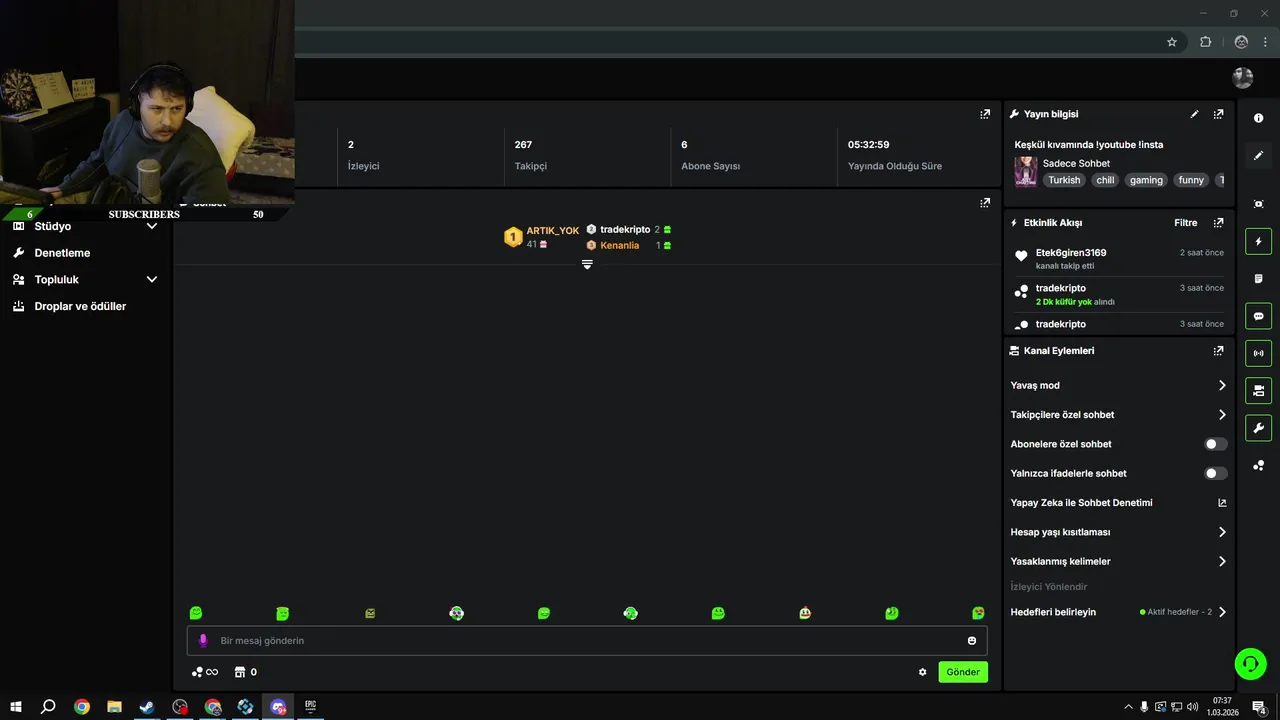The width and height of the screenshot is (1280, 720).
Task: Open the notification center in system tray
Action: [x=1259, y=707]
